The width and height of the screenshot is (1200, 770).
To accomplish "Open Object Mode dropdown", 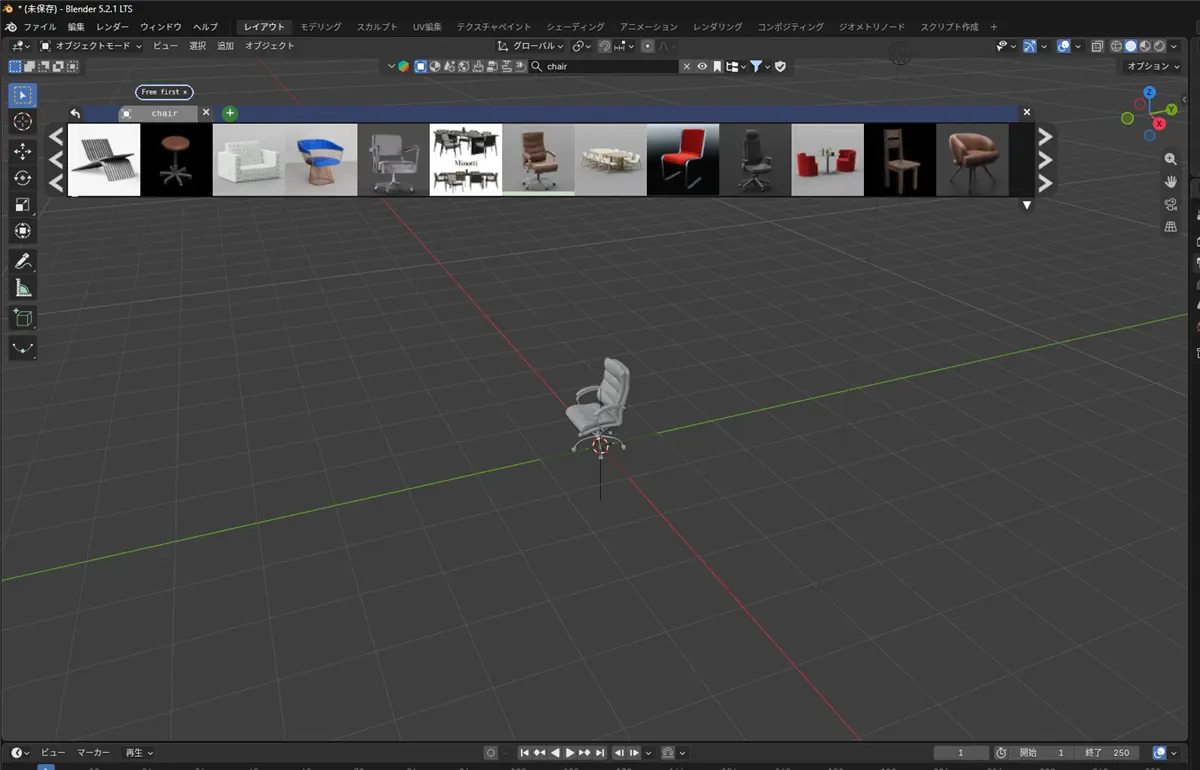I will (x=91, y=46).
